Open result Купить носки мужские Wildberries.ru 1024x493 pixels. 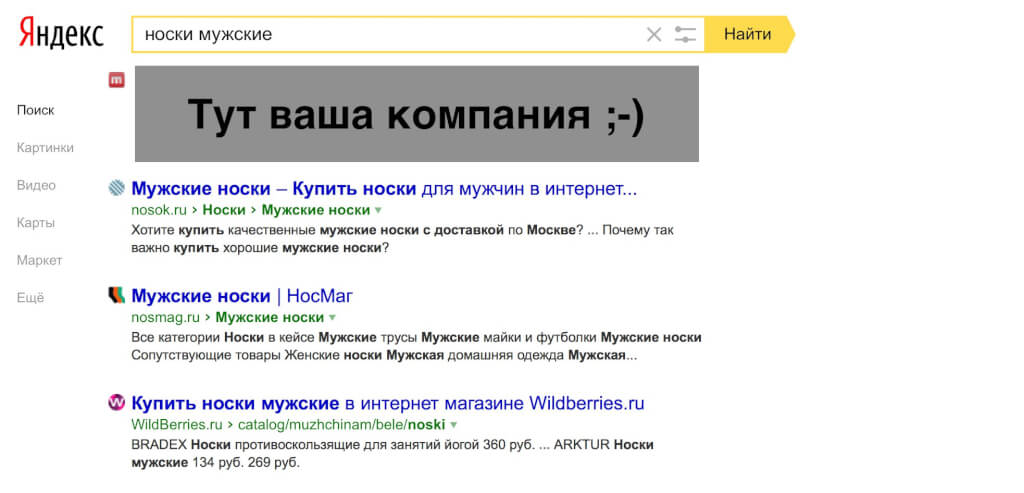point(388,403)
